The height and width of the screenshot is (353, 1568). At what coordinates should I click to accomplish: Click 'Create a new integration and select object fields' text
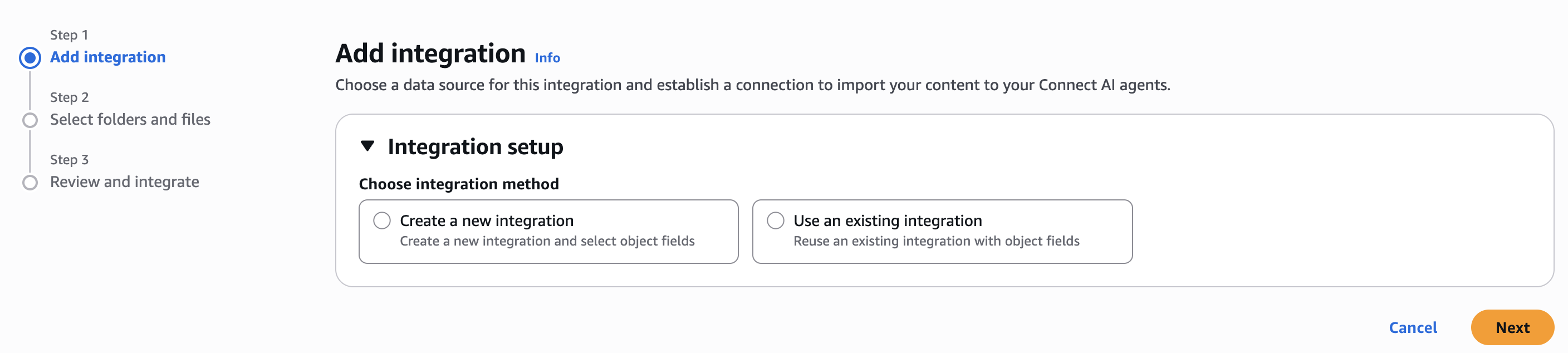point(547,241)
